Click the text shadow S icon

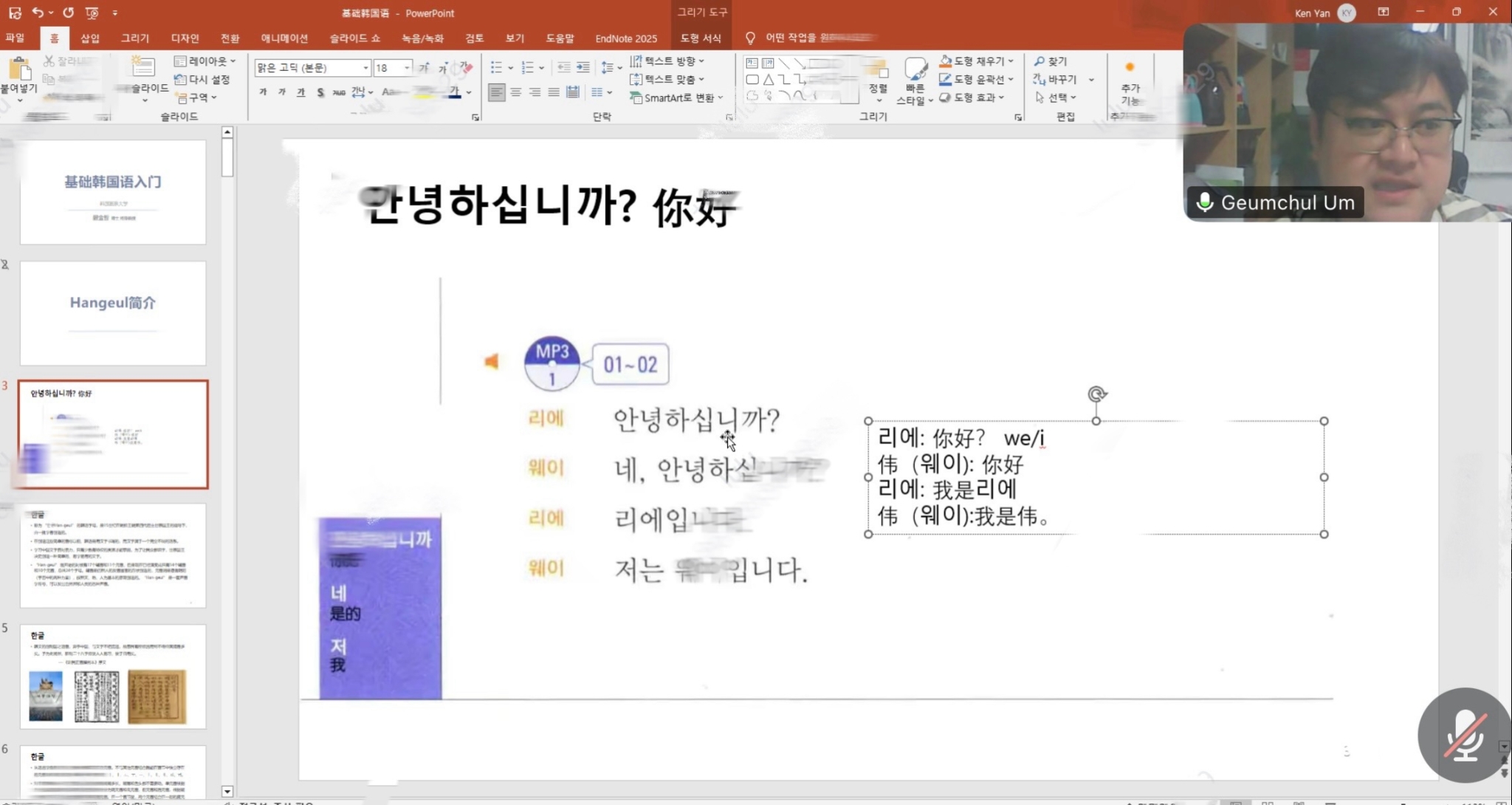tap(320, 92)
